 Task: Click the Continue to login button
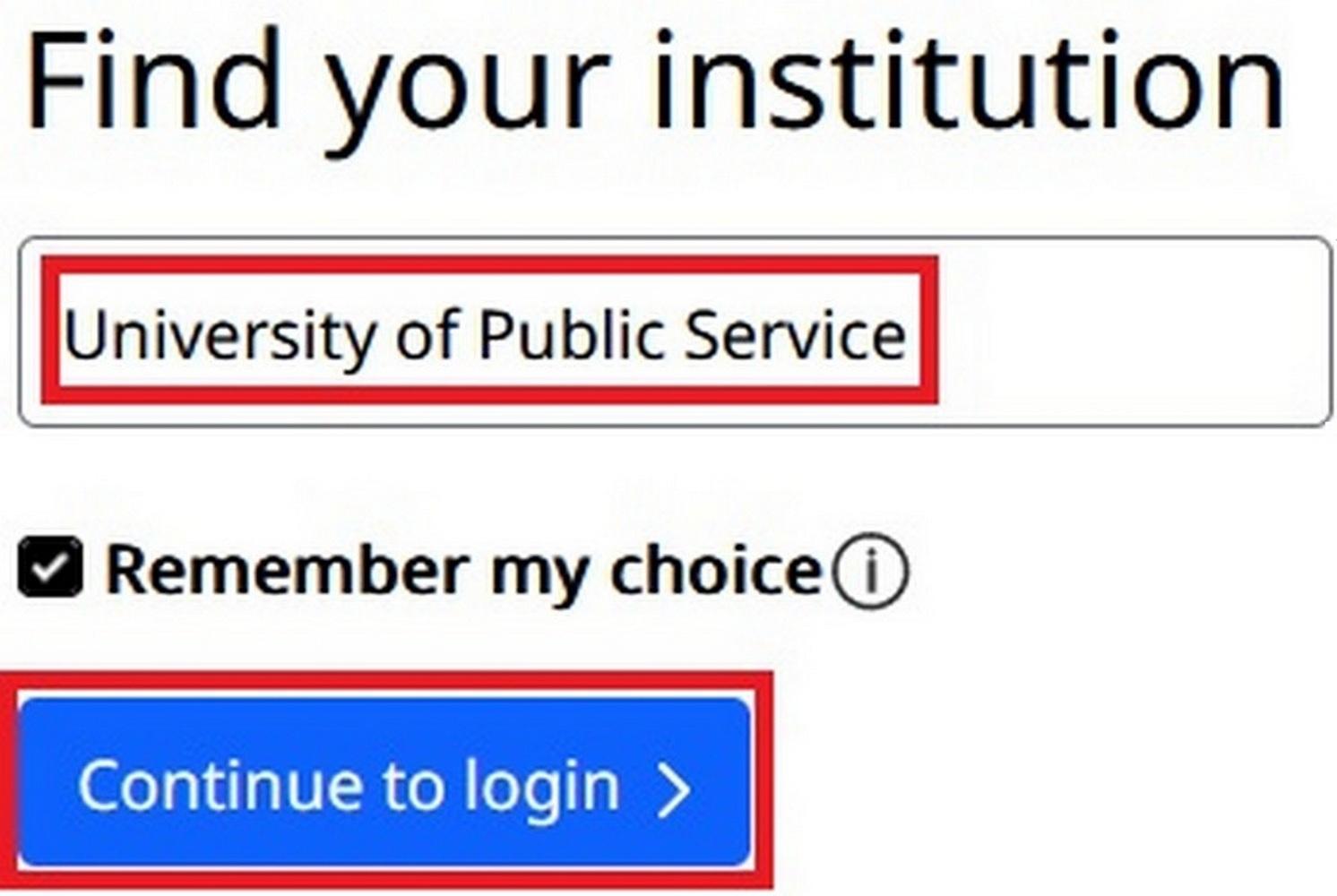(384, 782)
